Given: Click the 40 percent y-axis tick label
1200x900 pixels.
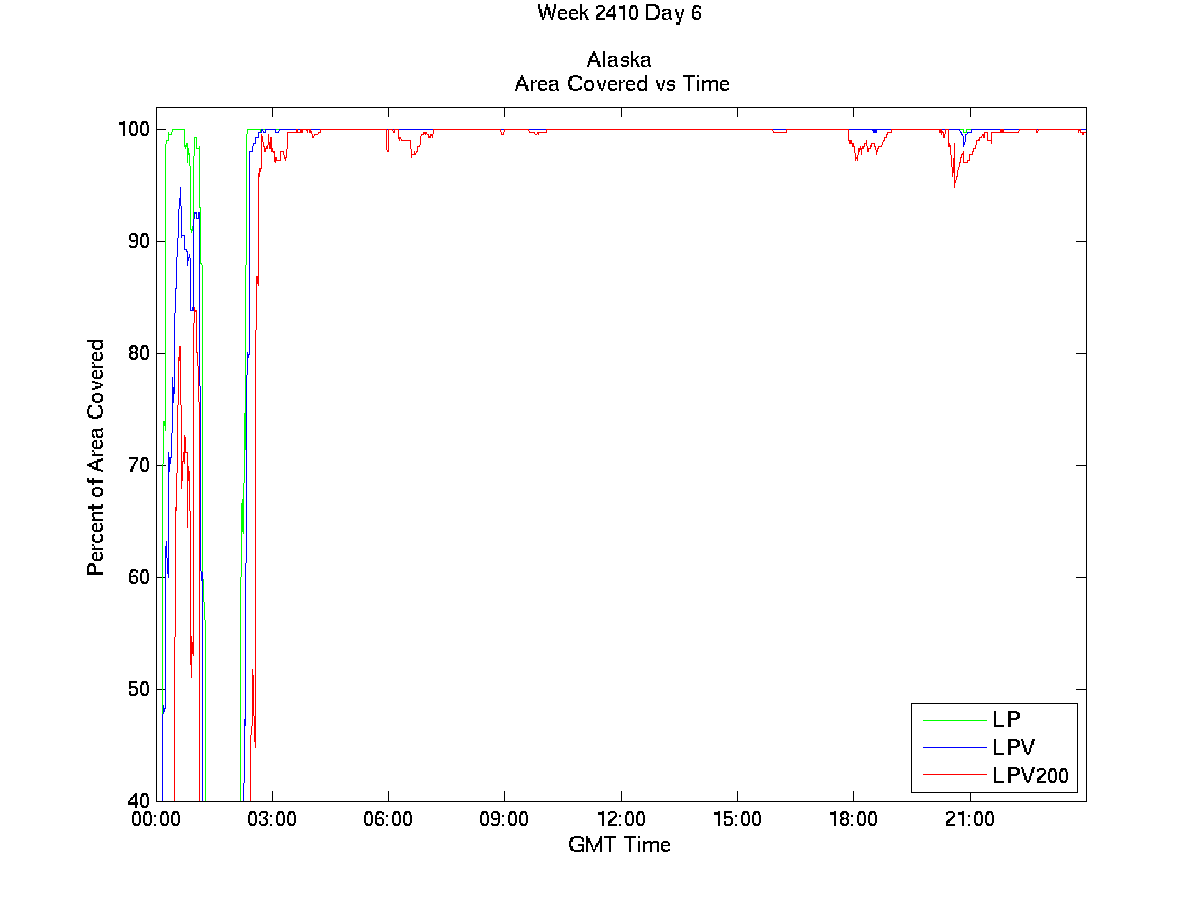Looking at the screenshot, I should click(139, 801).
